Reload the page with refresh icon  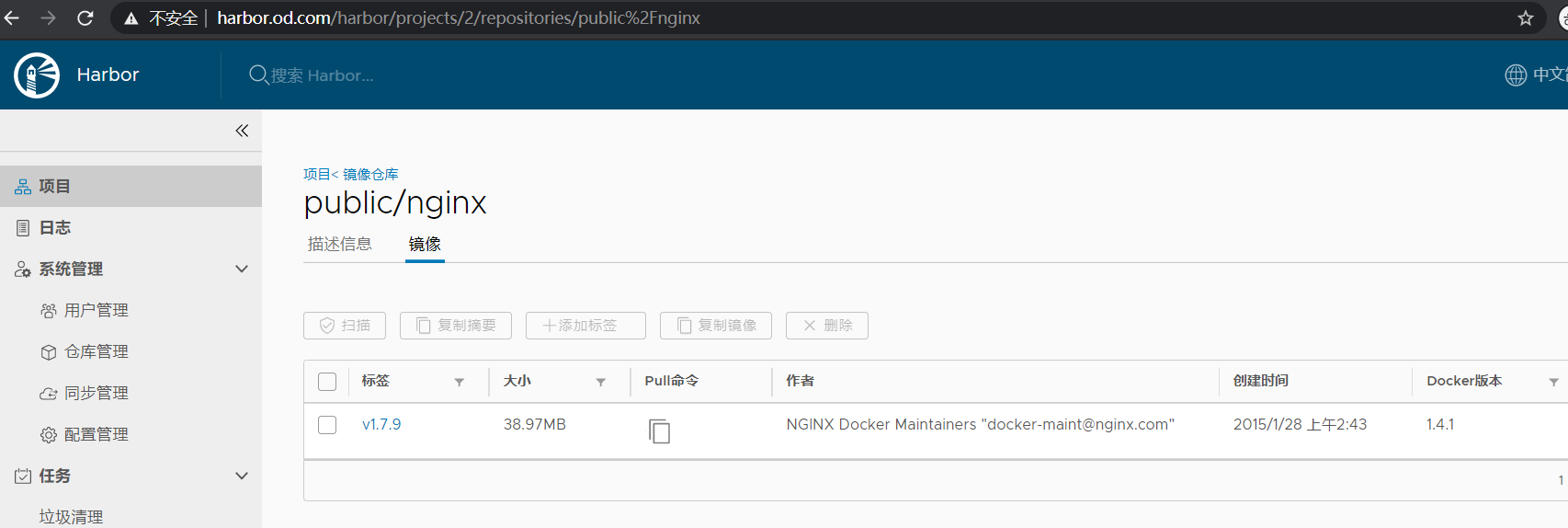coord(85,18)
